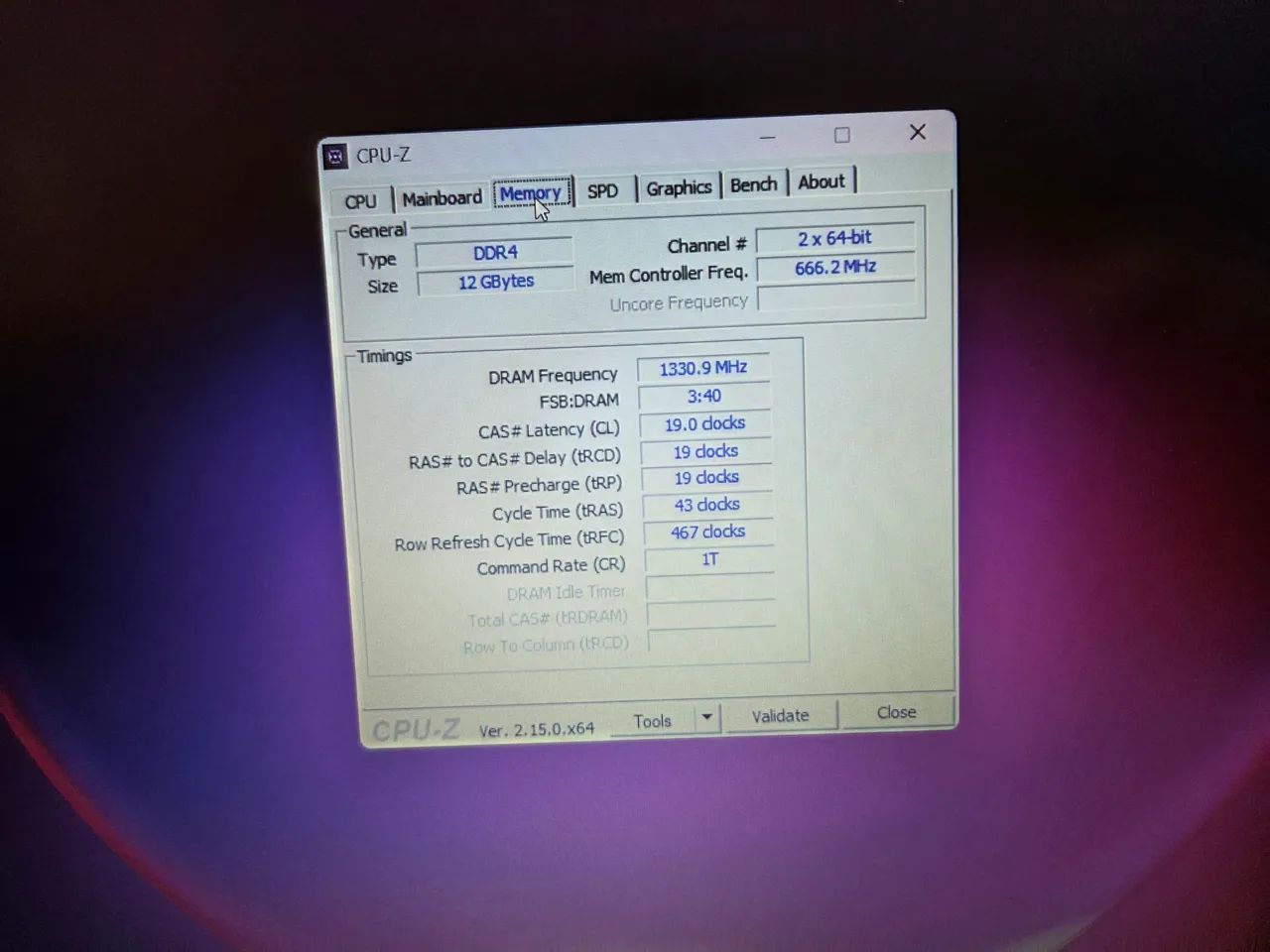
Task: Select the Memory tab
Action: click(531, 193)
